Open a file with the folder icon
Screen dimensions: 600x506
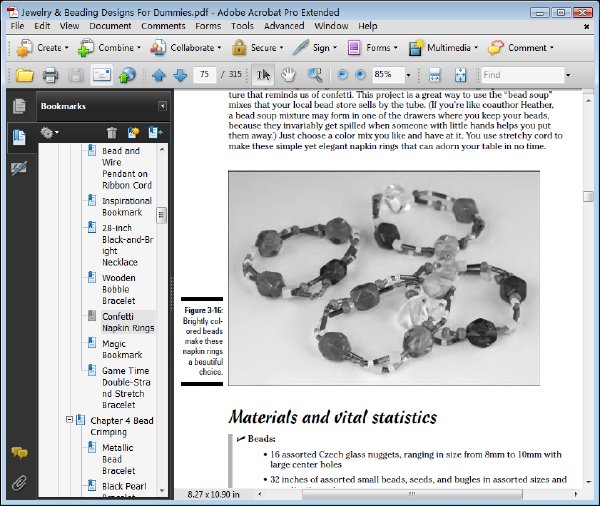(25, 75)
